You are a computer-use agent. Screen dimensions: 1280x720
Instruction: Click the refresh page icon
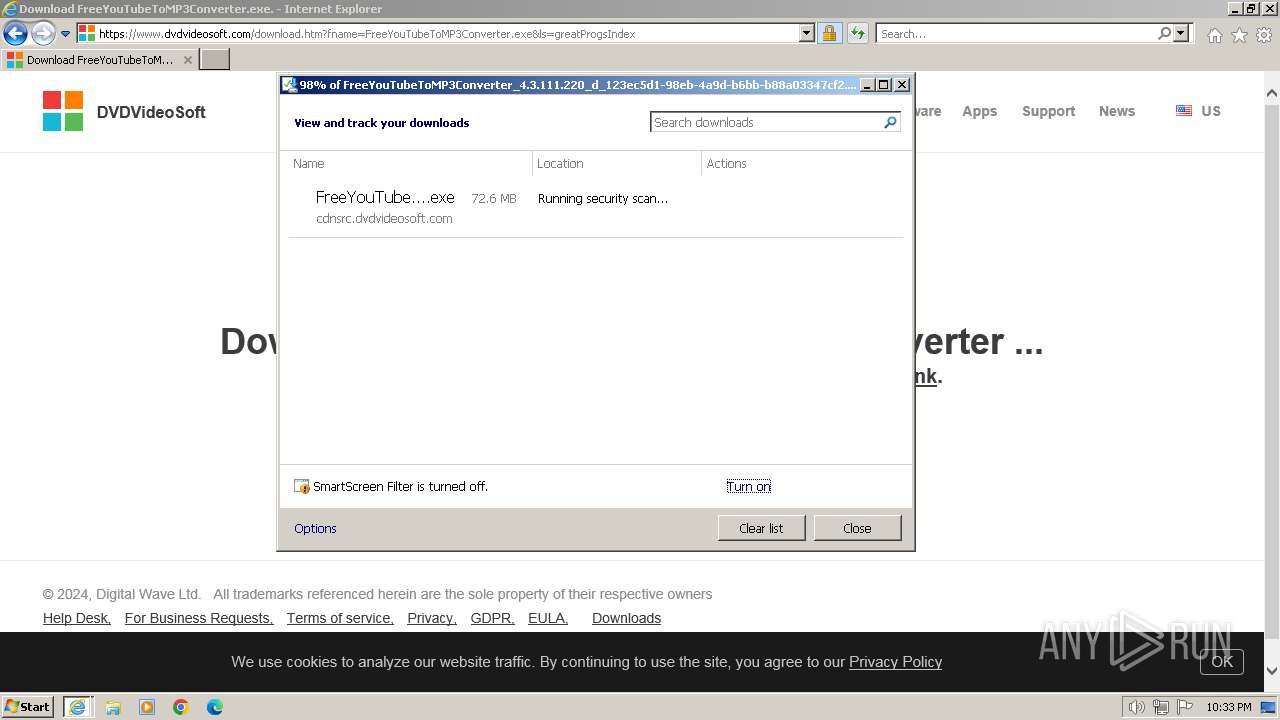[x=858, y=33]
